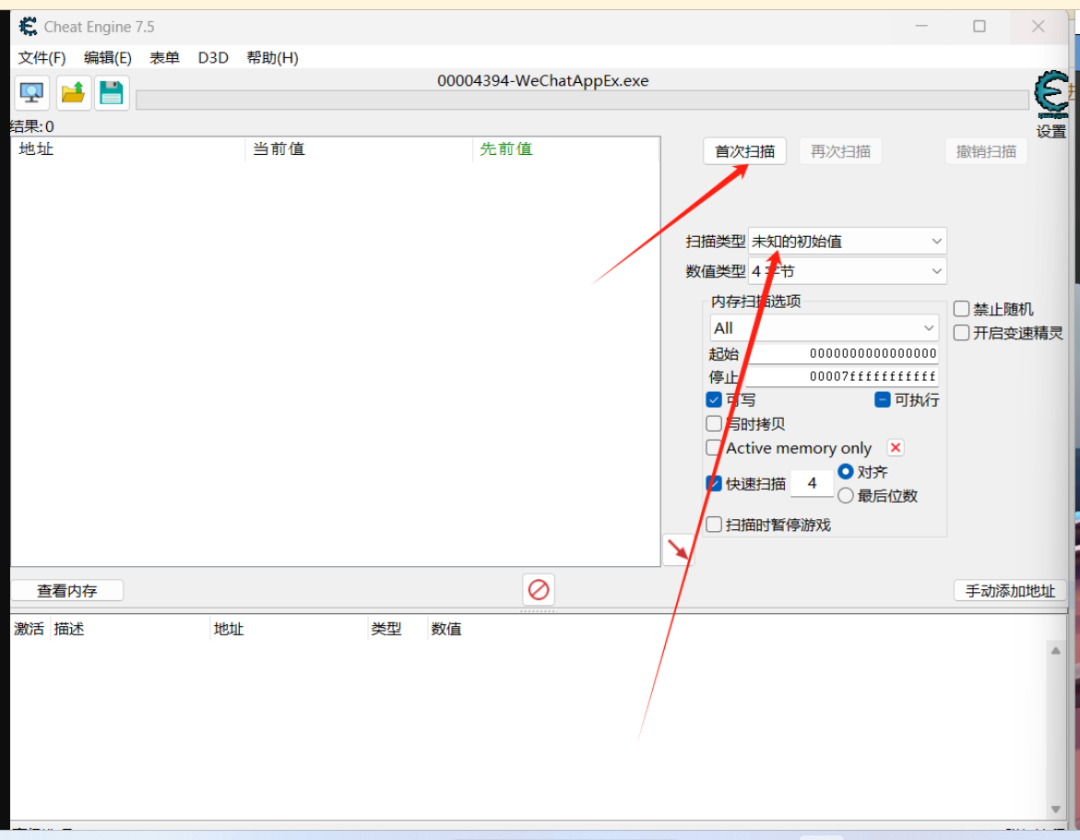Screen dimensions: 1080x840
Task: Toggle the 可写 writable checkbox
Action: pos(714,400)
